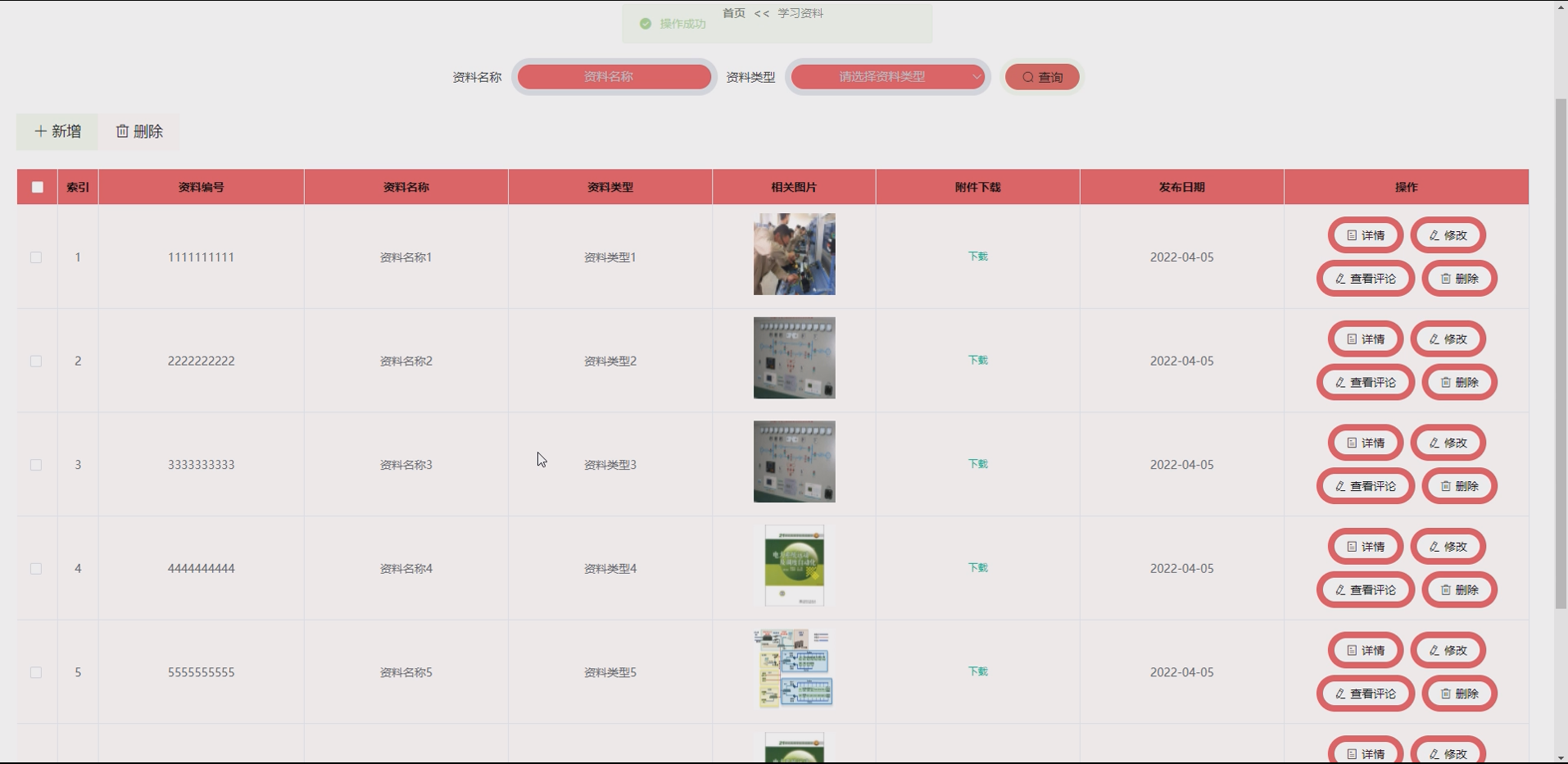The width and height of the screenshot is (1568, 764).
Task: Open 详情 for 资料名称3
Action: (x=1366, y=443)
